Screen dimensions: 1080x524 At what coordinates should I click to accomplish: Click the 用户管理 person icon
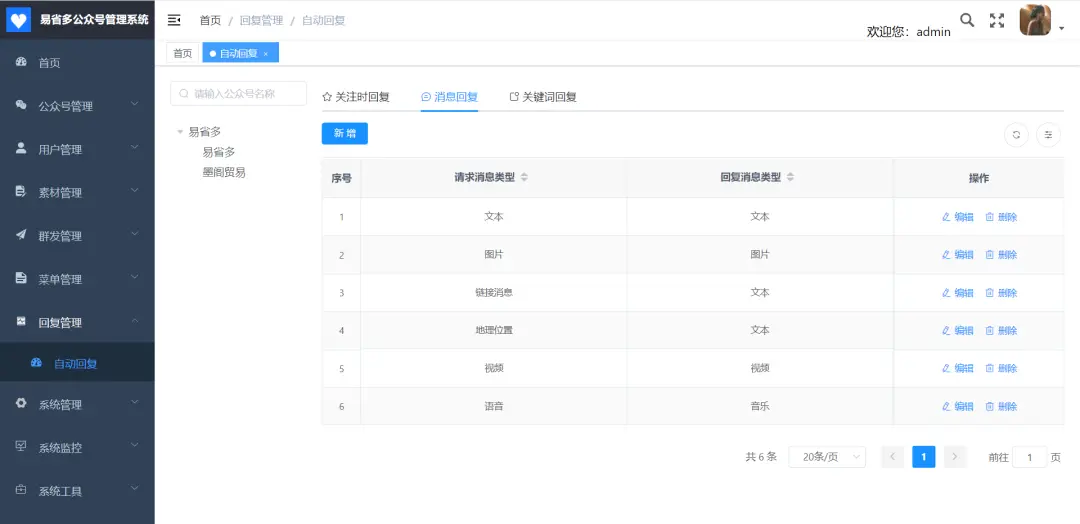point(21,148)
